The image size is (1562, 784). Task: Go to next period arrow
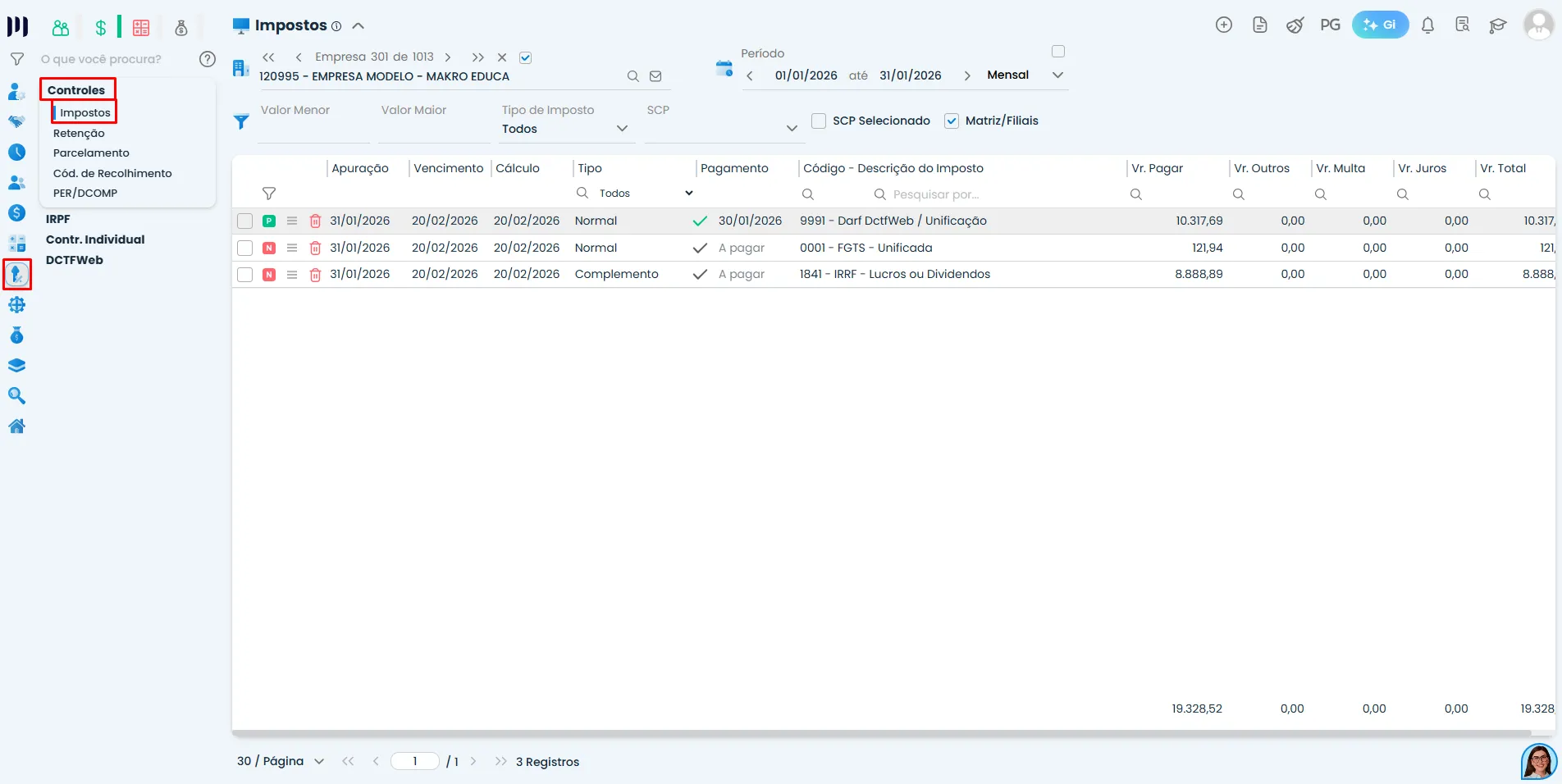pyautogui.click(x=967, y=75)
